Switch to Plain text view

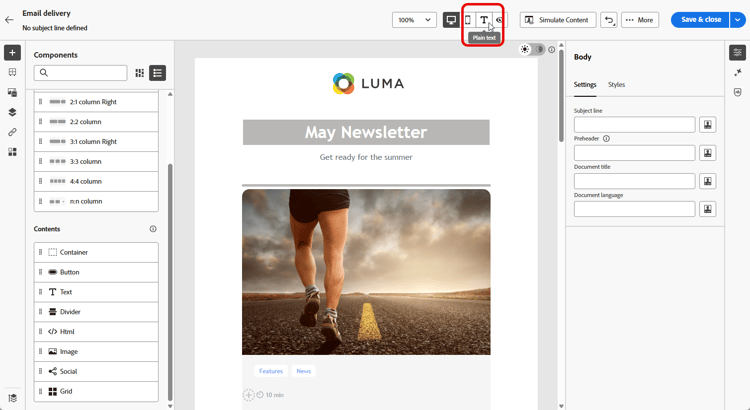[484, 20]
